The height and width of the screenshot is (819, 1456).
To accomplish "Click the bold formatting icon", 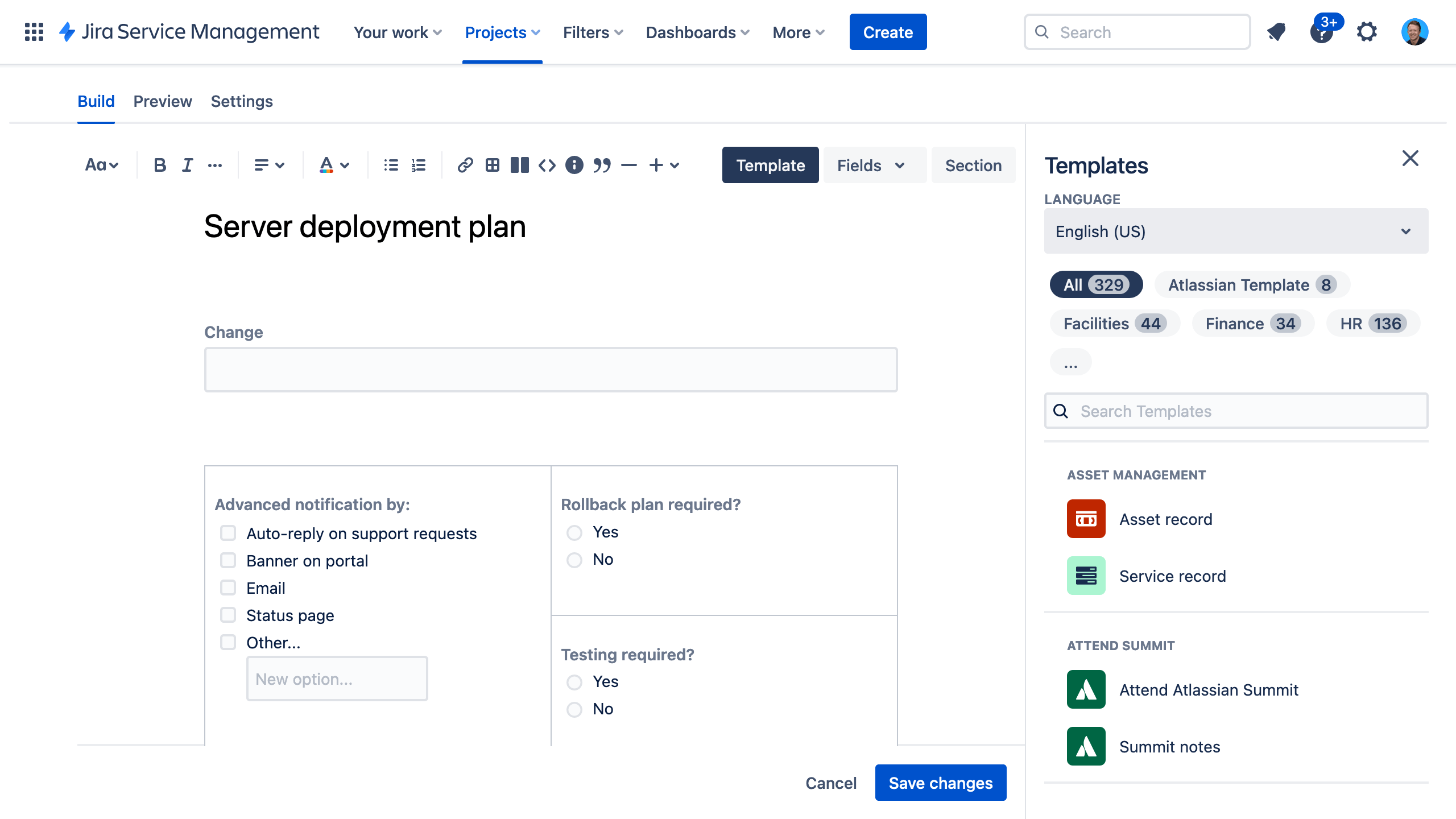I will coord(159,165).
